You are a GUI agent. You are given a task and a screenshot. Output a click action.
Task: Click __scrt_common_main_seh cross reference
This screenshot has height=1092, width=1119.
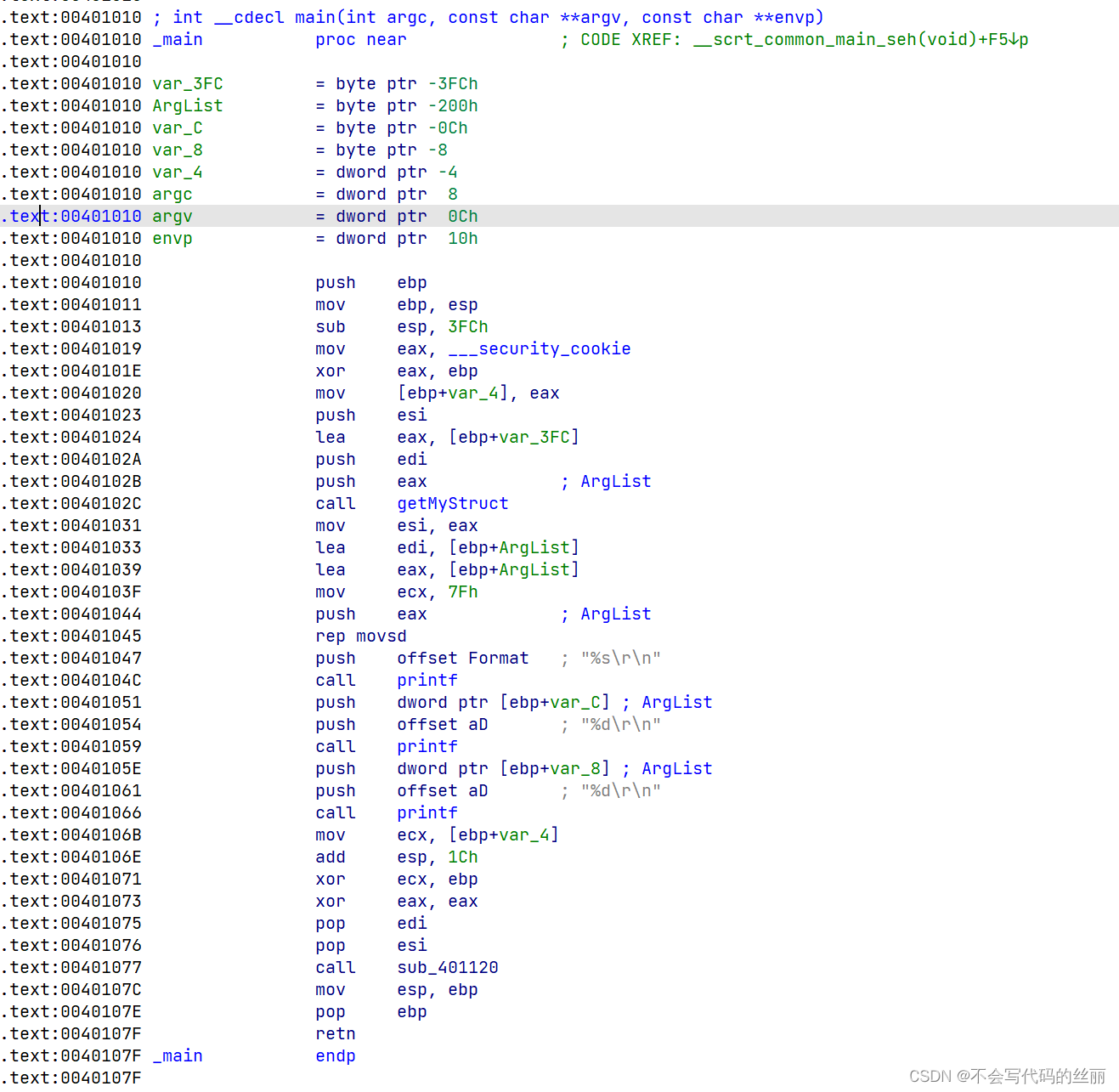(x=861, y=40)
